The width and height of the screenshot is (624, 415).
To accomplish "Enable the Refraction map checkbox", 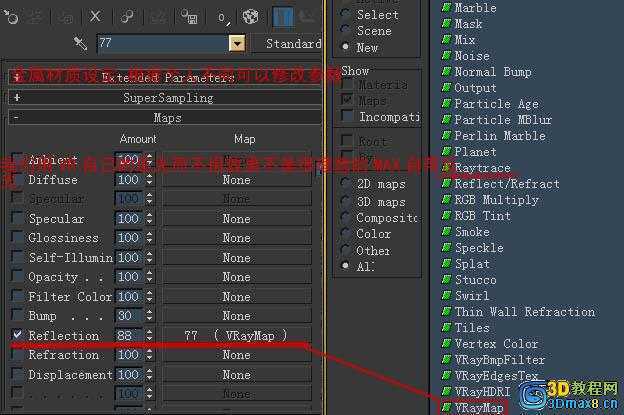I will point(17,354).
